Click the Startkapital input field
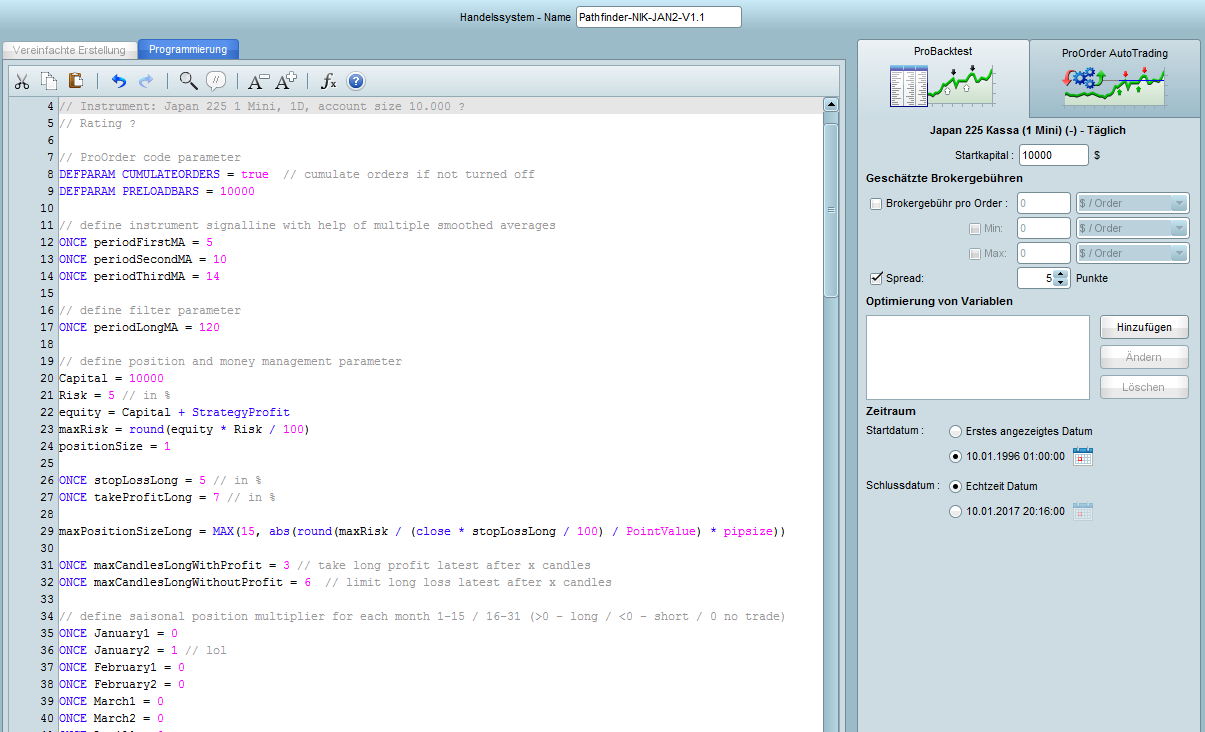1205x732 pixels. (x=1053, y=155)
